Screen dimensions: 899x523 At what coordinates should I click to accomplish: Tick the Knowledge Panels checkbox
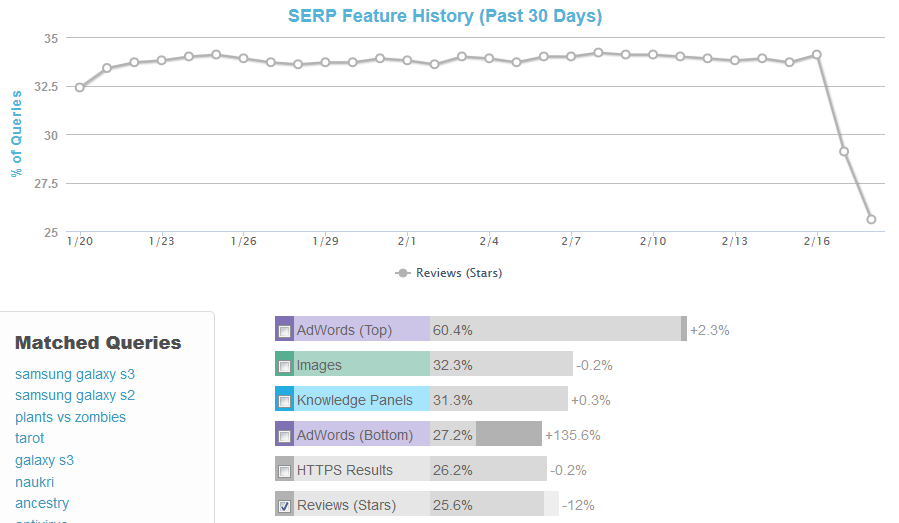point(285,402)
